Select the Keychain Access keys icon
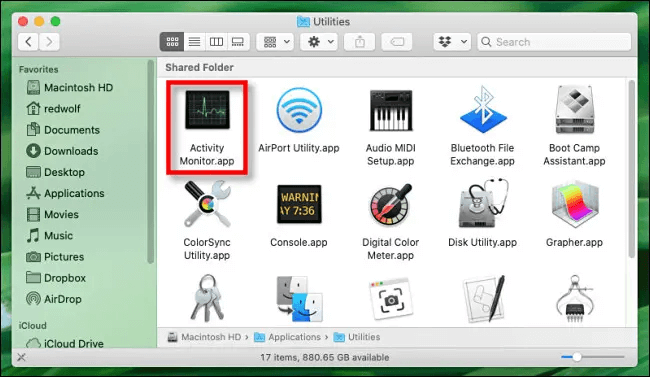This screenshot has width=650, height=377. pos(207,298)
